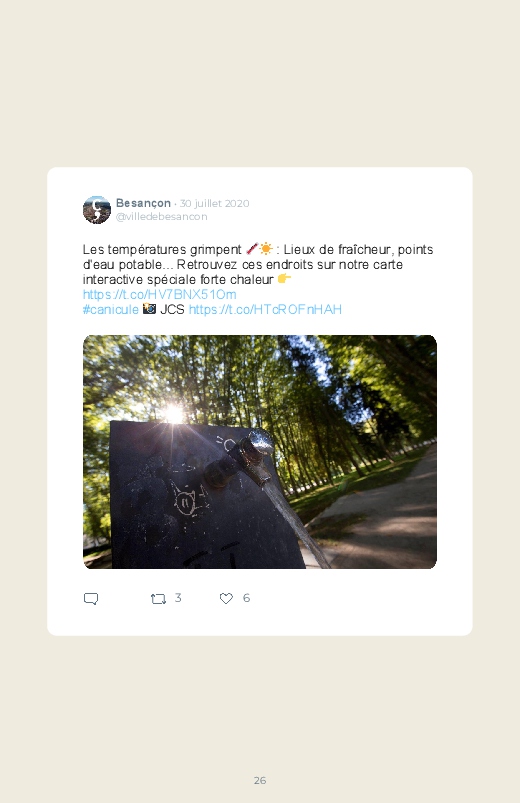This screenshot has width=520, height=803.
Task: Click the @villedebesancon handle
Action: pyautogui.click(x=161, y=217)
